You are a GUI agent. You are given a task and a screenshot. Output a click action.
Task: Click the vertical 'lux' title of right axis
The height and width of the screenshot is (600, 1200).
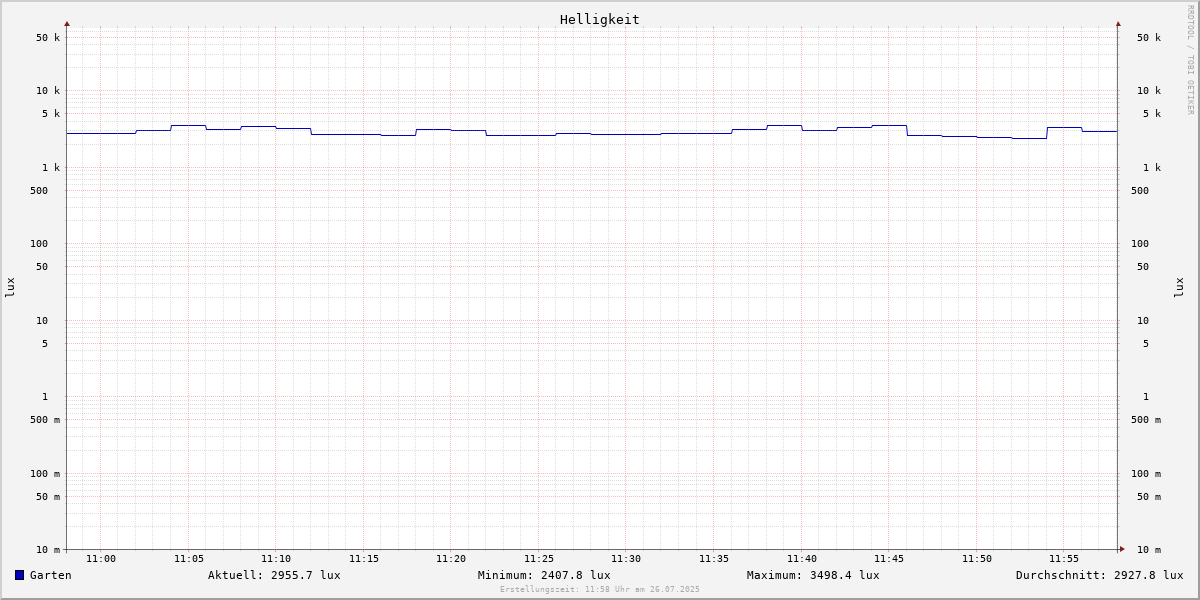pyautogui.click(x=1179, y=288)
